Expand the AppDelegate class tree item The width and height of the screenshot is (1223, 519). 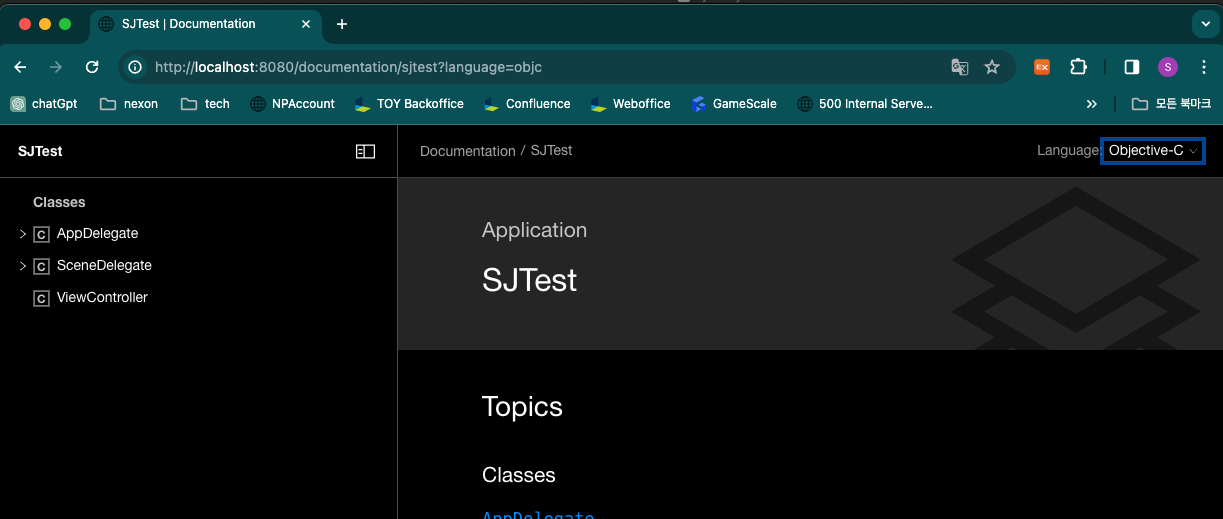click(x=23, y=234)
